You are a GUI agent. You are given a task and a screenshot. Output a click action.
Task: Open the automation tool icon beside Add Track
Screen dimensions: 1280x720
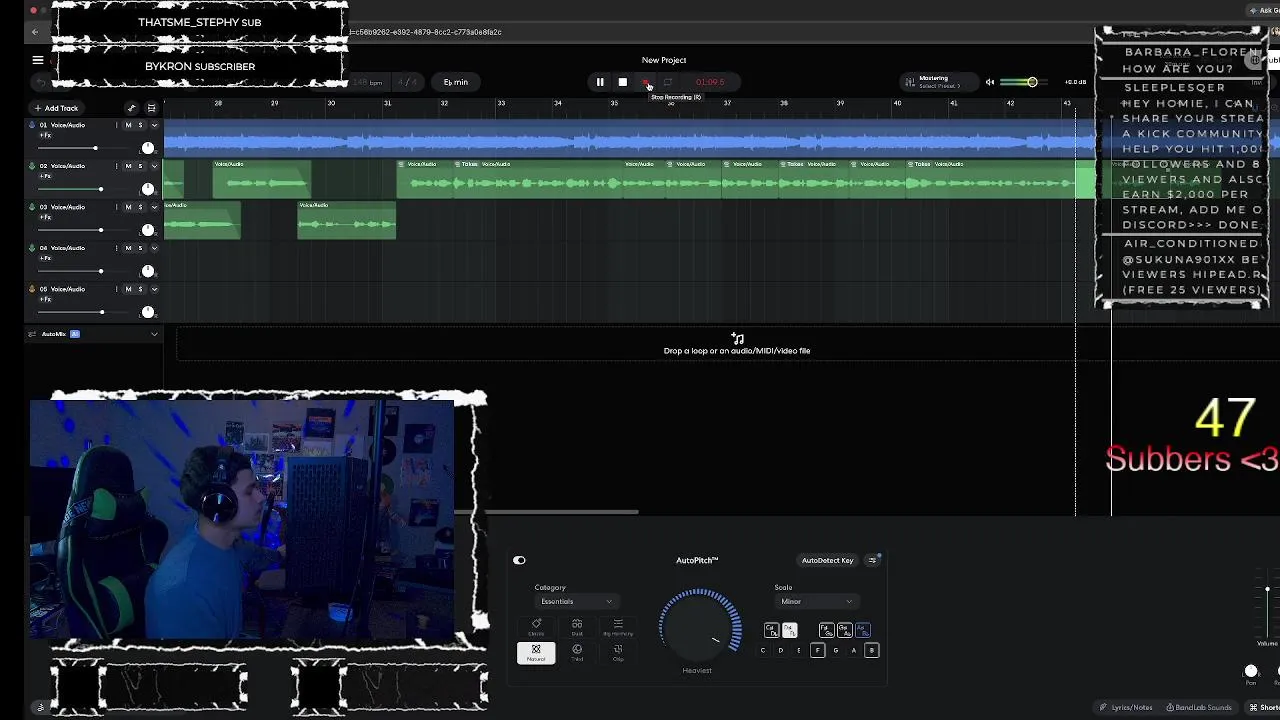tap(131, 108)
